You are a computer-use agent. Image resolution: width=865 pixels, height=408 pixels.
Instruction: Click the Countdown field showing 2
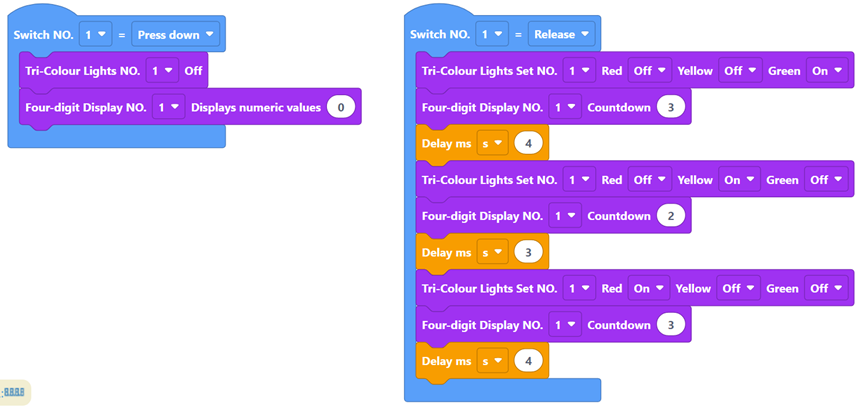pyautogui.click(x=671, y=216)
